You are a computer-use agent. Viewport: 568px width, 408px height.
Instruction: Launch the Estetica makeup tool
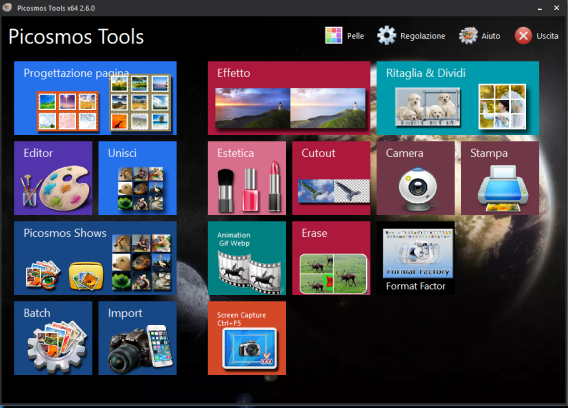[x=247, y=178]
